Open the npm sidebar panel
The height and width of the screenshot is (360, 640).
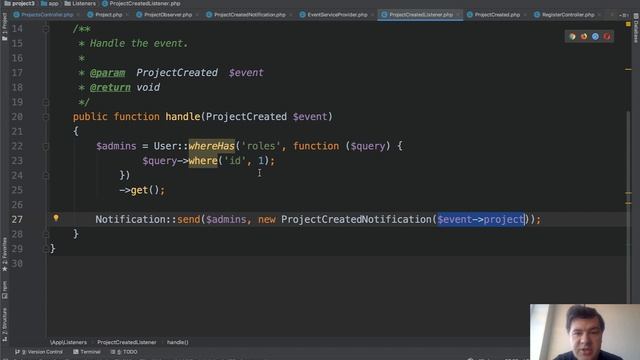[4, 290]
